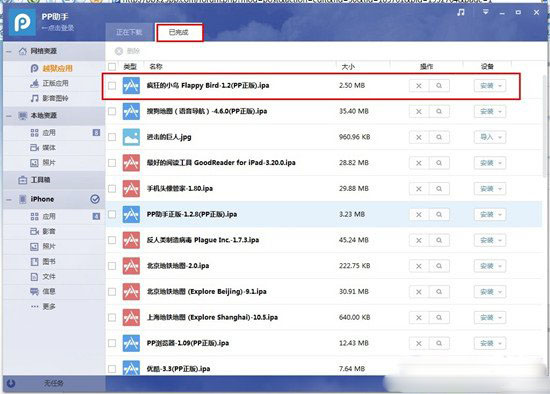Viewport: 550px width, 394px height.
Task: Check the GoodReader for iPad row checkbox
Action: [x=112, y=163]
